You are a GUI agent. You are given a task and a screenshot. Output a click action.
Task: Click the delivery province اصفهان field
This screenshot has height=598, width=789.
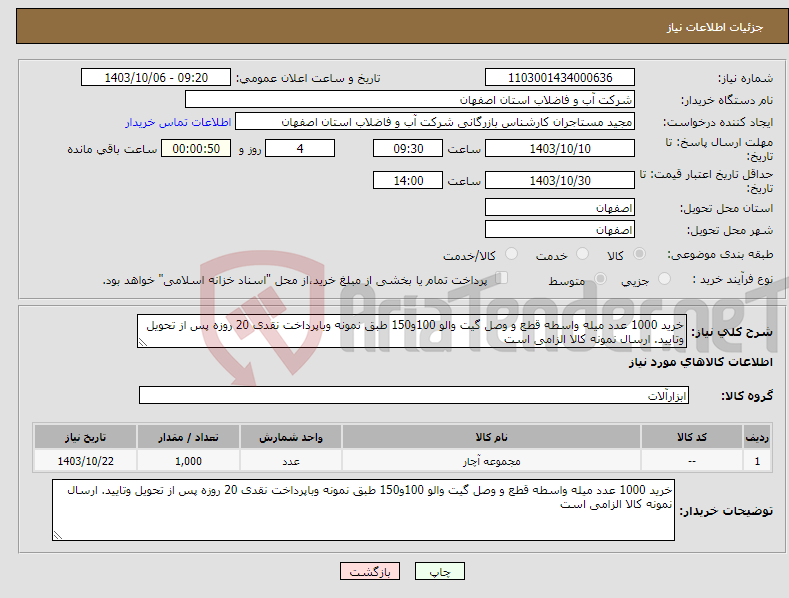pyautogui.click(x=560, y=207)
